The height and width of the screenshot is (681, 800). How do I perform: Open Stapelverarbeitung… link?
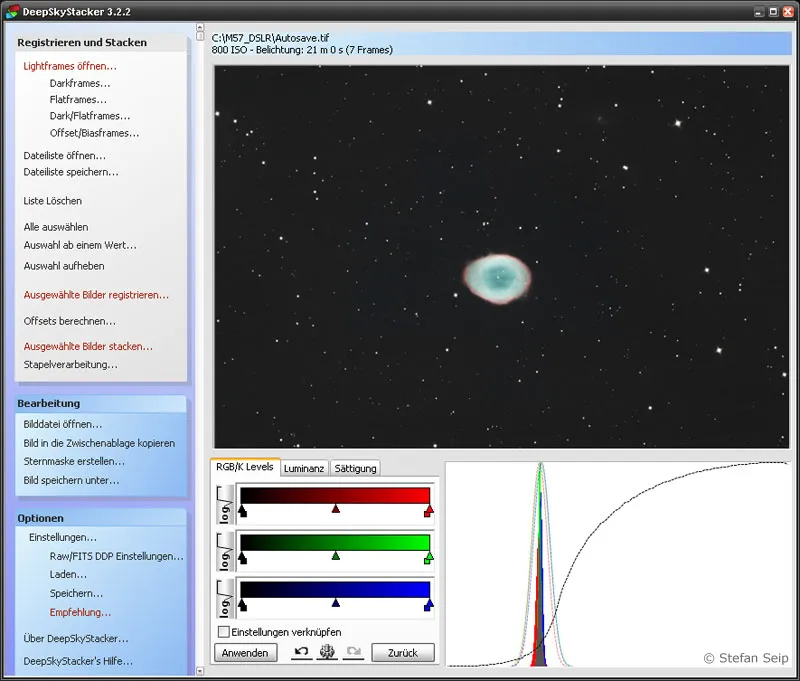(x=70, y=365)
